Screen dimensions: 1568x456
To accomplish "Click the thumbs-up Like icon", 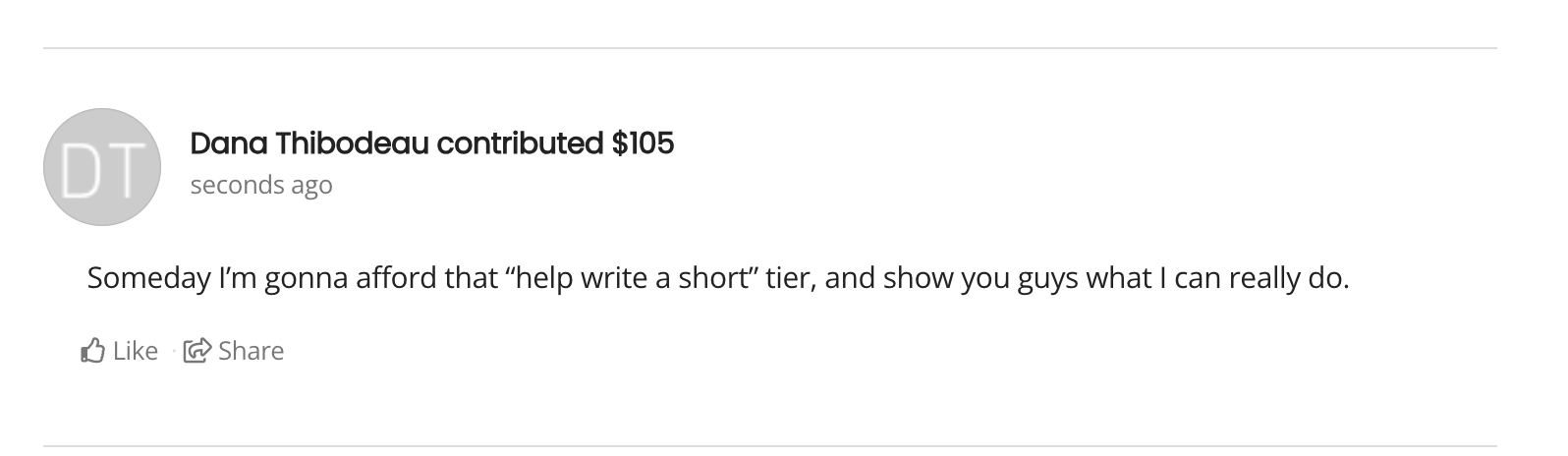I will (92, 351).
